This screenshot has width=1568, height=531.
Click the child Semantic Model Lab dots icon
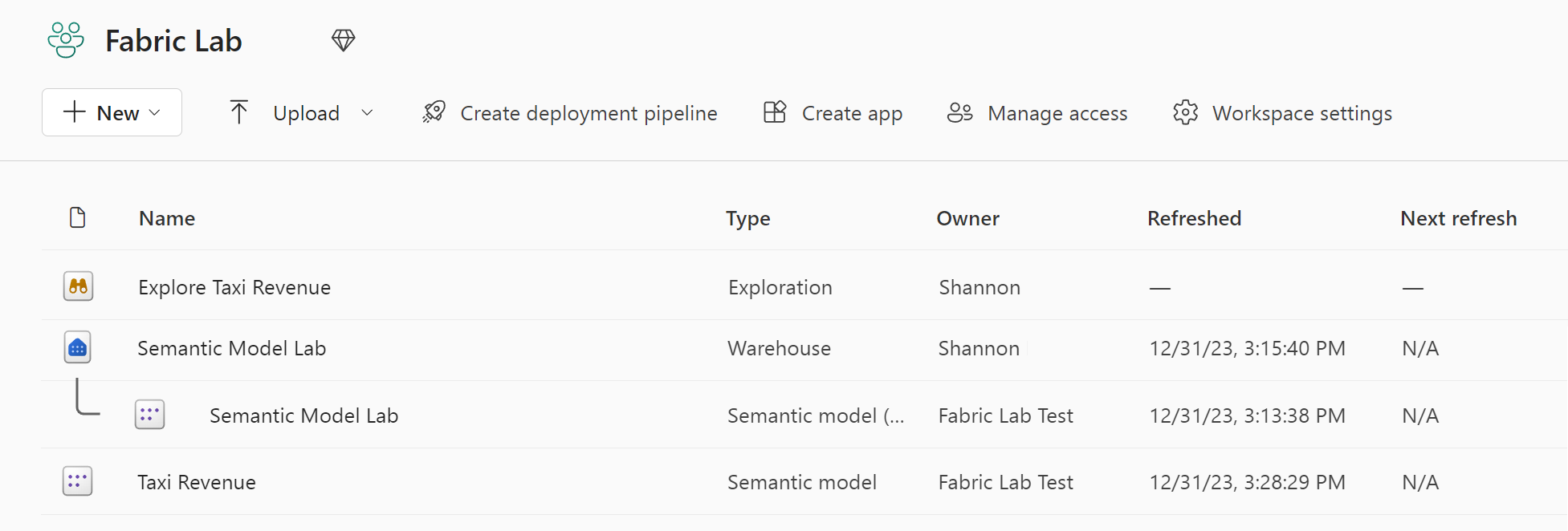point(149,415)
